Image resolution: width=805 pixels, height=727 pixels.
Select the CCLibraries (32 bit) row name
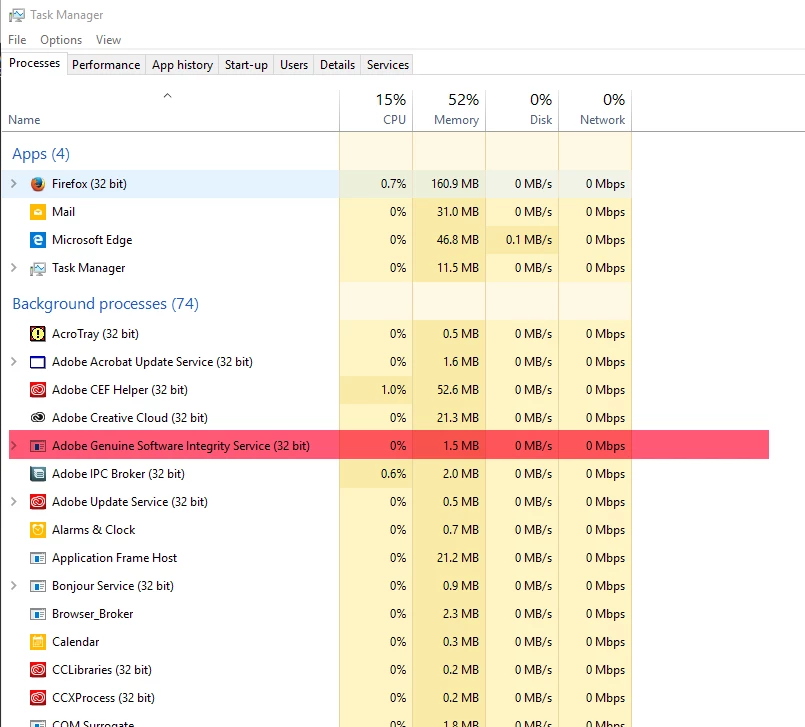(102, 670)
